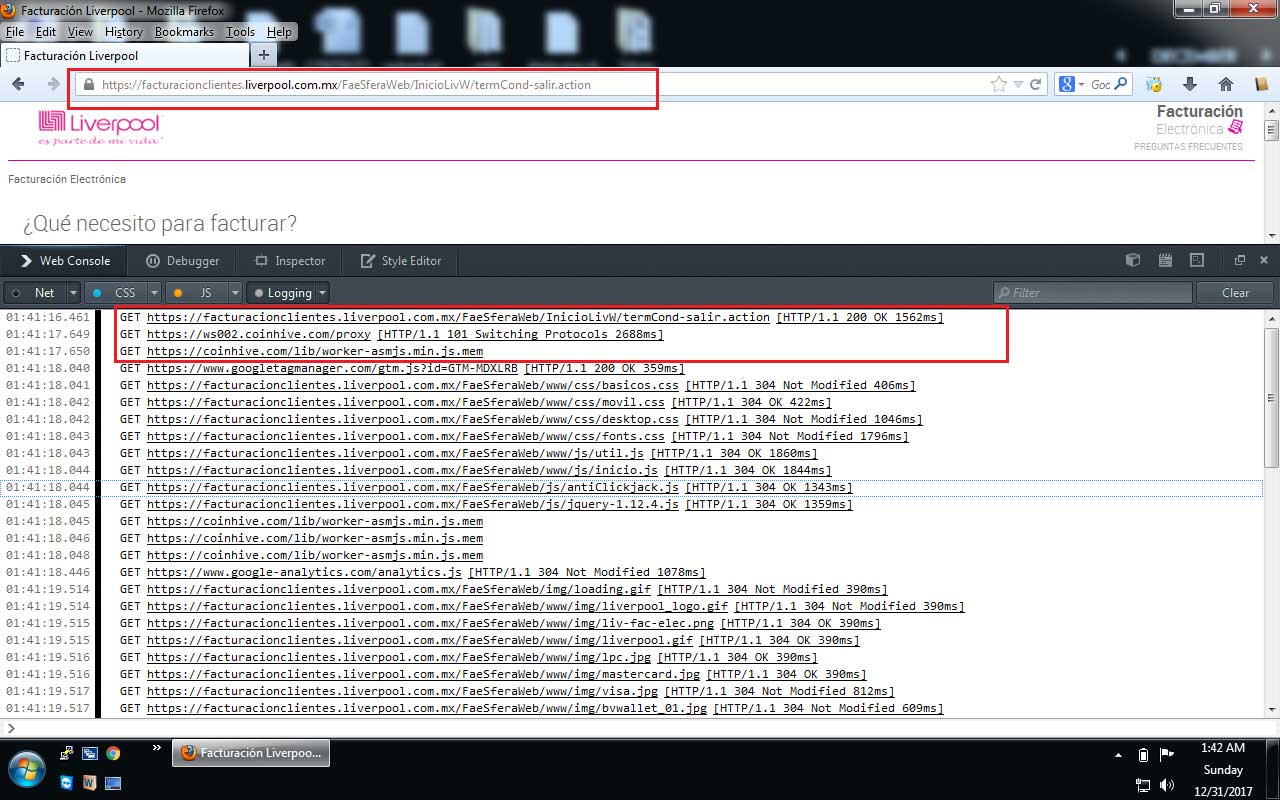Click the battery icon in the system tray

coord(1143,754)
